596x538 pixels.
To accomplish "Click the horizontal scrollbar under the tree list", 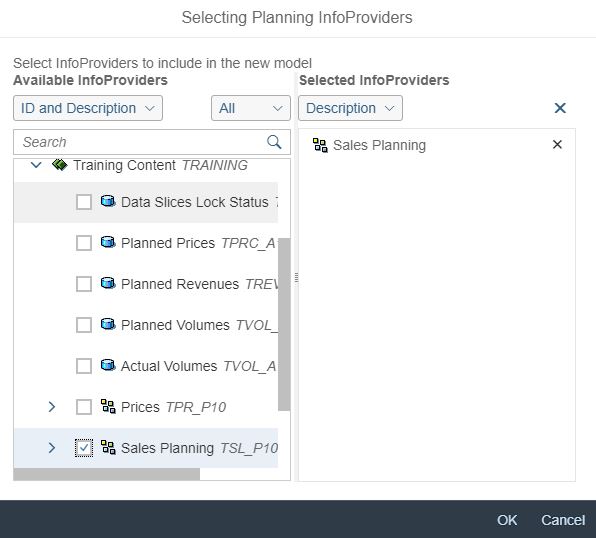I will tap(106, 474).
